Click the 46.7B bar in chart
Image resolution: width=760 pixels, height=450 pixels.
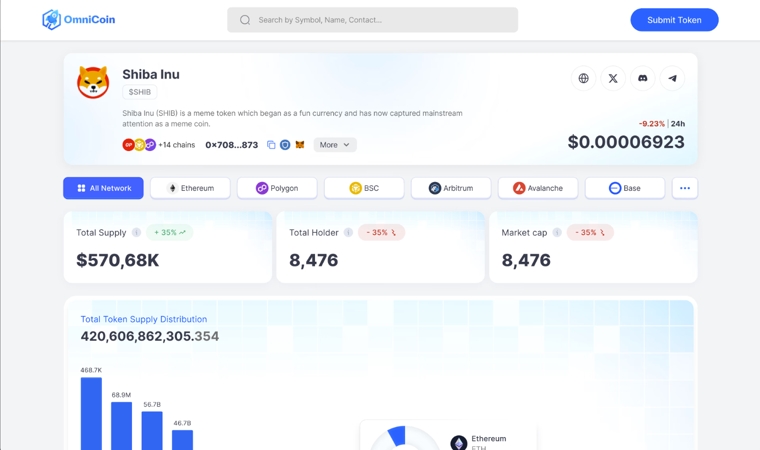[x=182, y=440]
